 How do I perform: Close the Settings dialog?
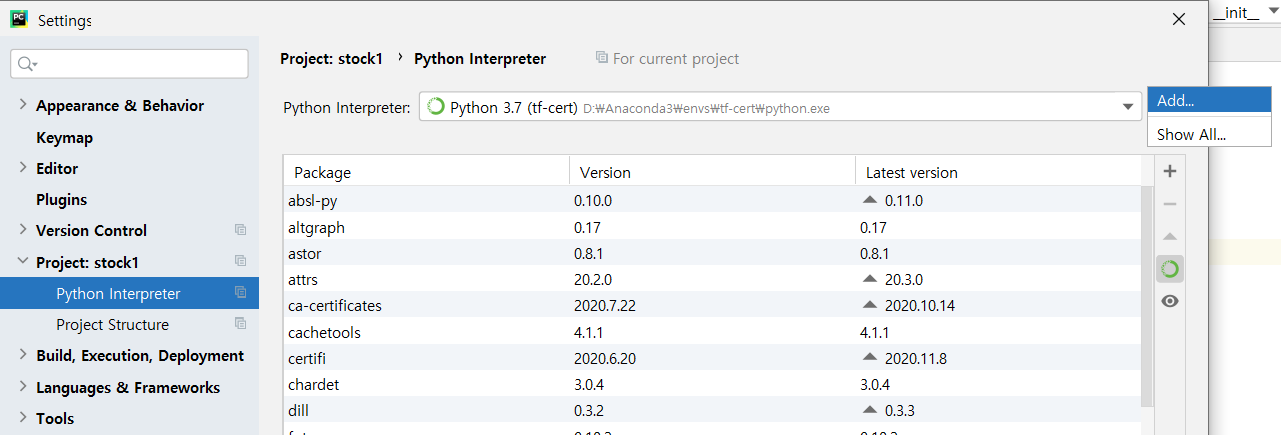[x=1179, y=19]
